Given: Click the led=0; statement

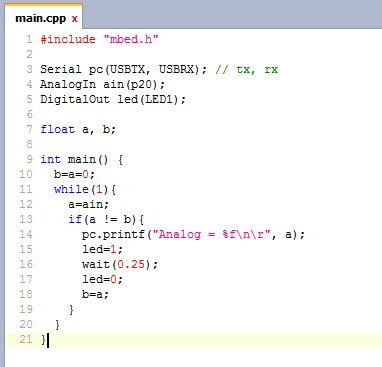Looking at the screenshot, I should (x=103, y=279).
